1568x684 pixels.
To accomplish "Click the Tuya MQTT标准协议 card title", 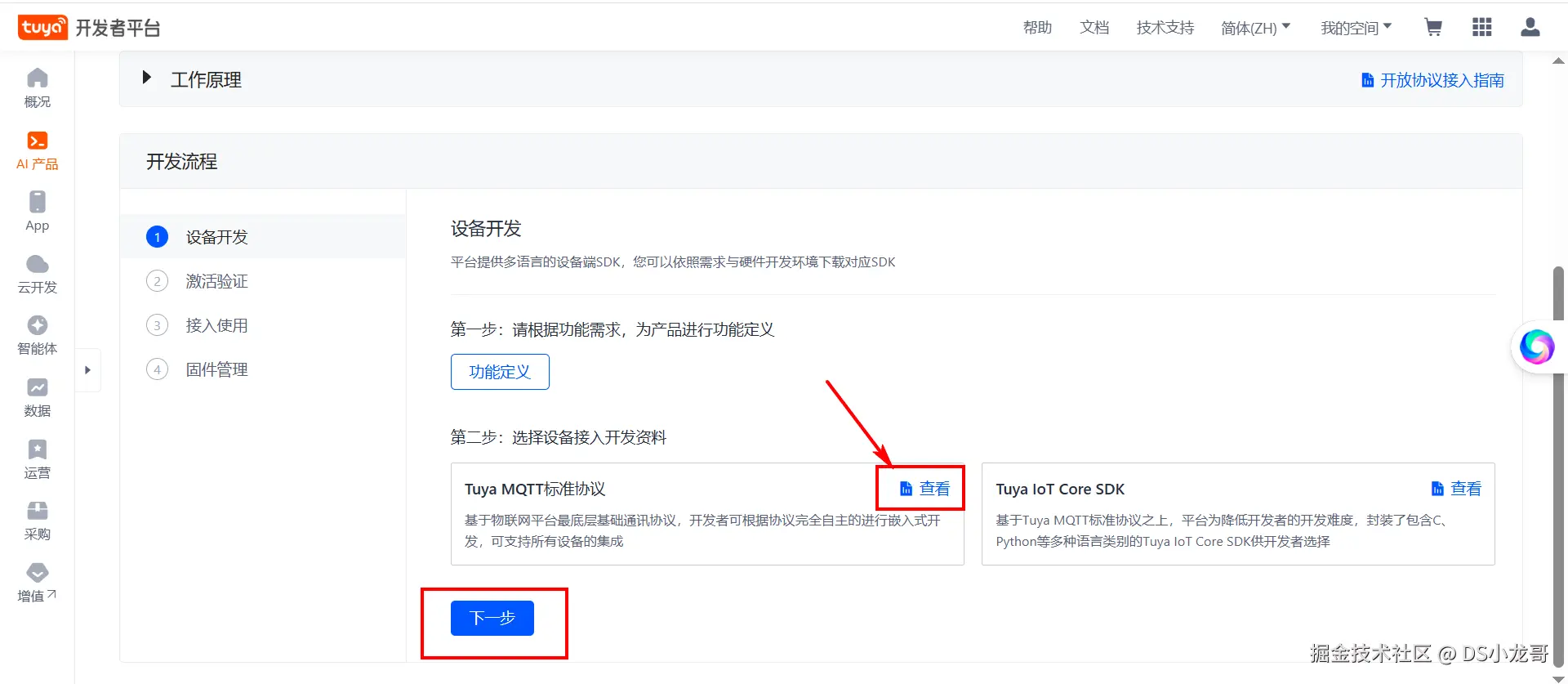I will 535,489.
